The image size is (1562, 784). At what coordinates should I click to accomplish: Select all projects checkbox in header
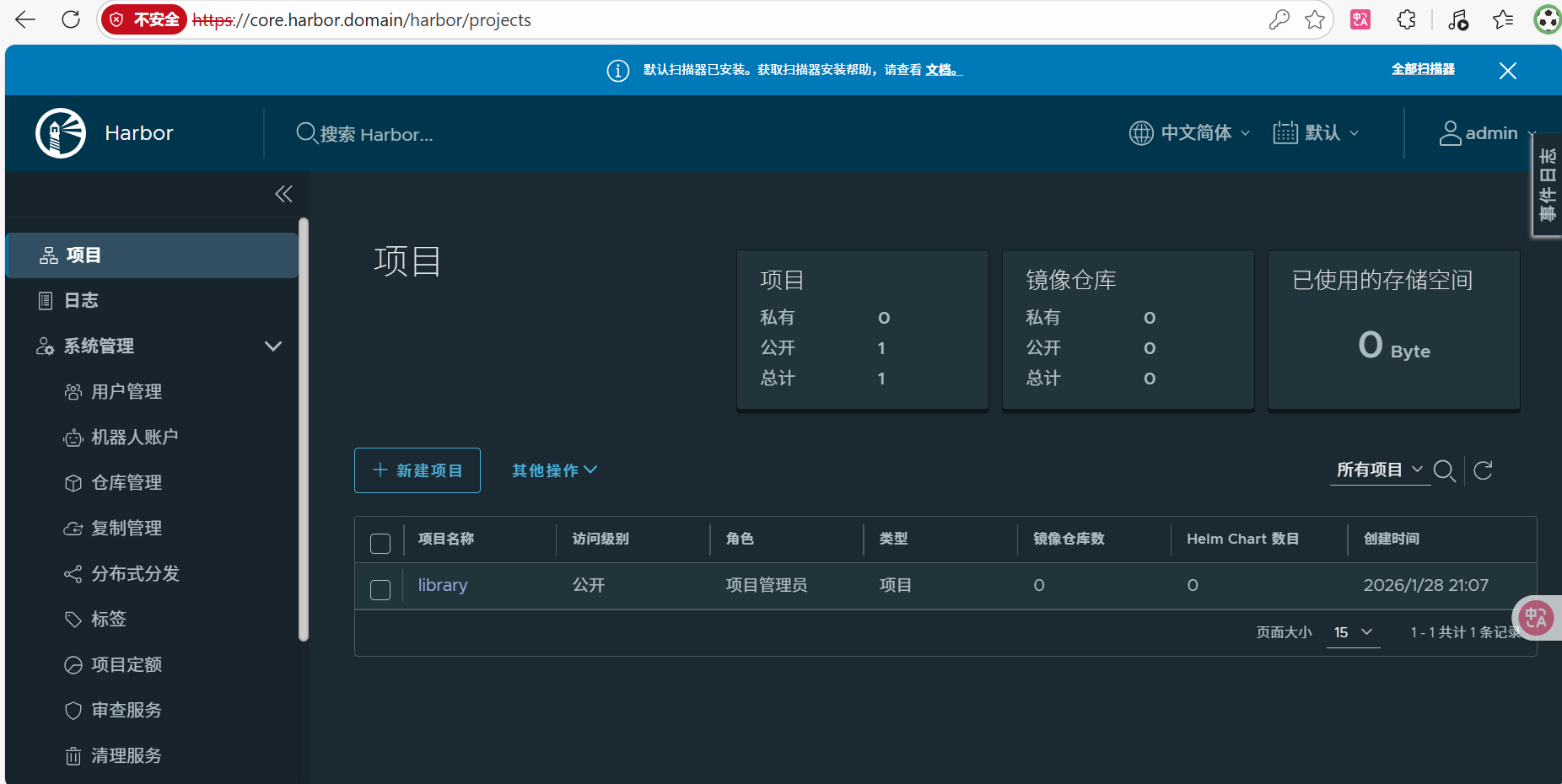coord(380,544)
